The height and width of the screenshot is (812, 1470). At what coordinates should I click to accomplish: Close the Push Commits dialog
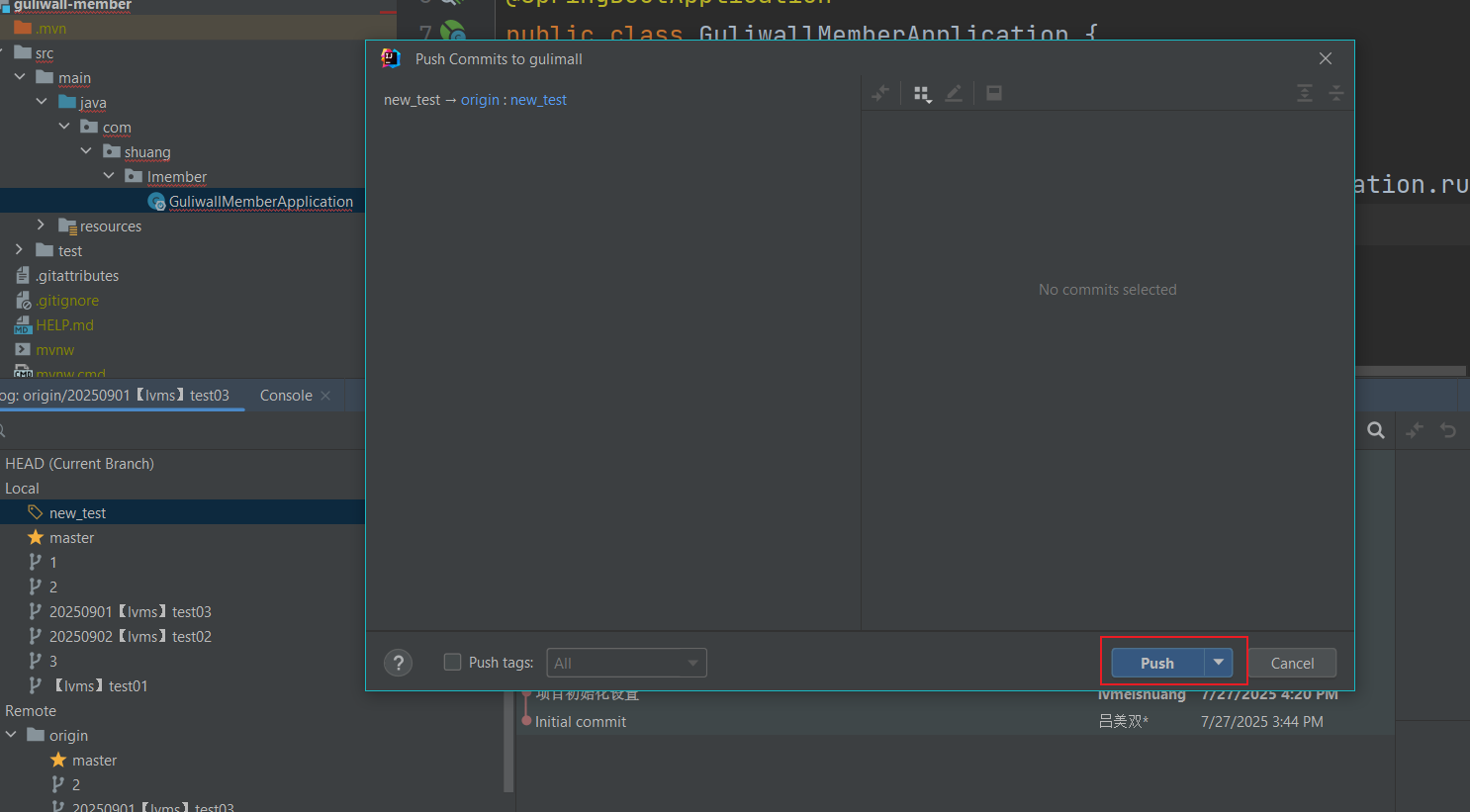(1326, 59)
